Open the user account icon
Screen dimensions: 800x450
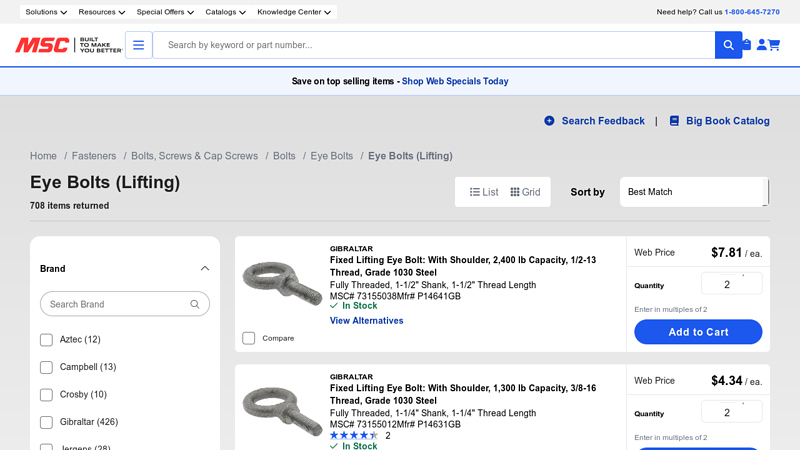pyautogui.click(x=761, y=45)
